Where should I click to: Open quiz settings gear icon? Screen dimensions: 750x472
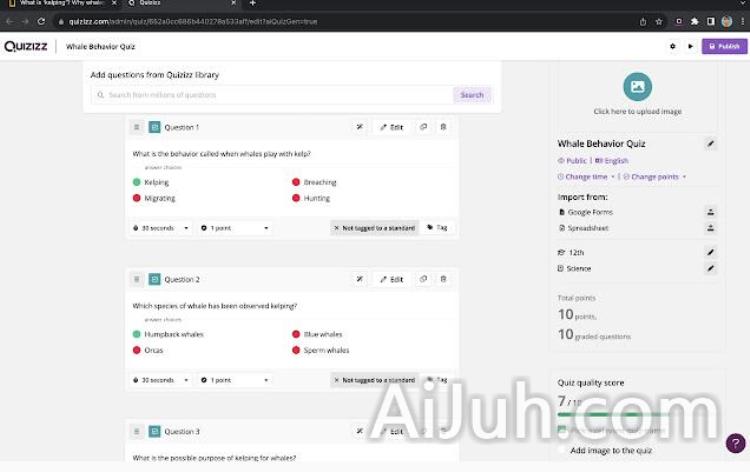tap(673, 46)
